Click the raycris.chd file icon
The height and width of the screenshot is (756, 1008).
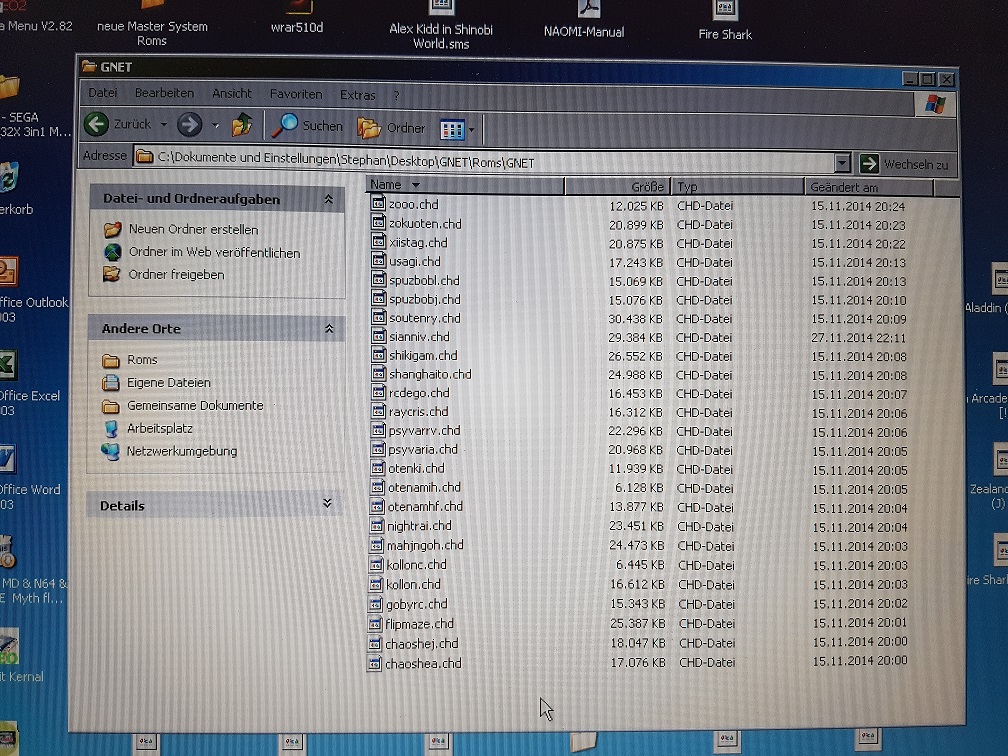[378, 411]
